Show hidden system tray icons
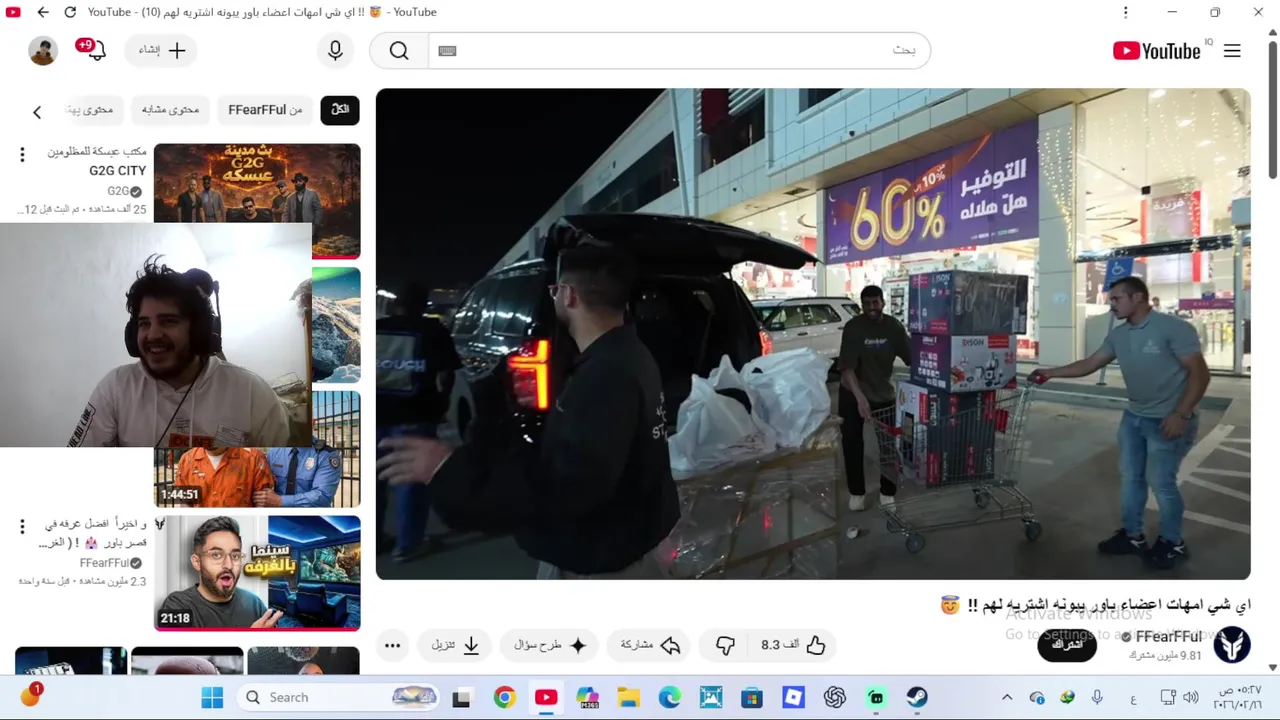1280x720 pixels. tap(1007, 697)
